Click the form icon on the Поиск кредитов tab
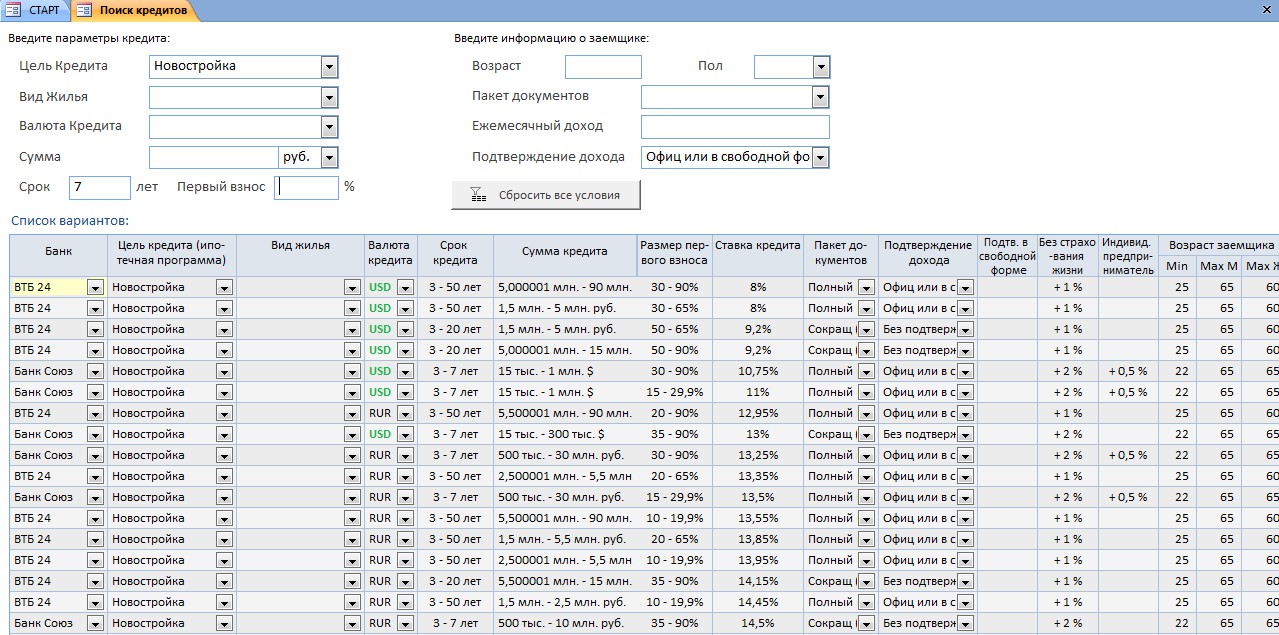 85,10
